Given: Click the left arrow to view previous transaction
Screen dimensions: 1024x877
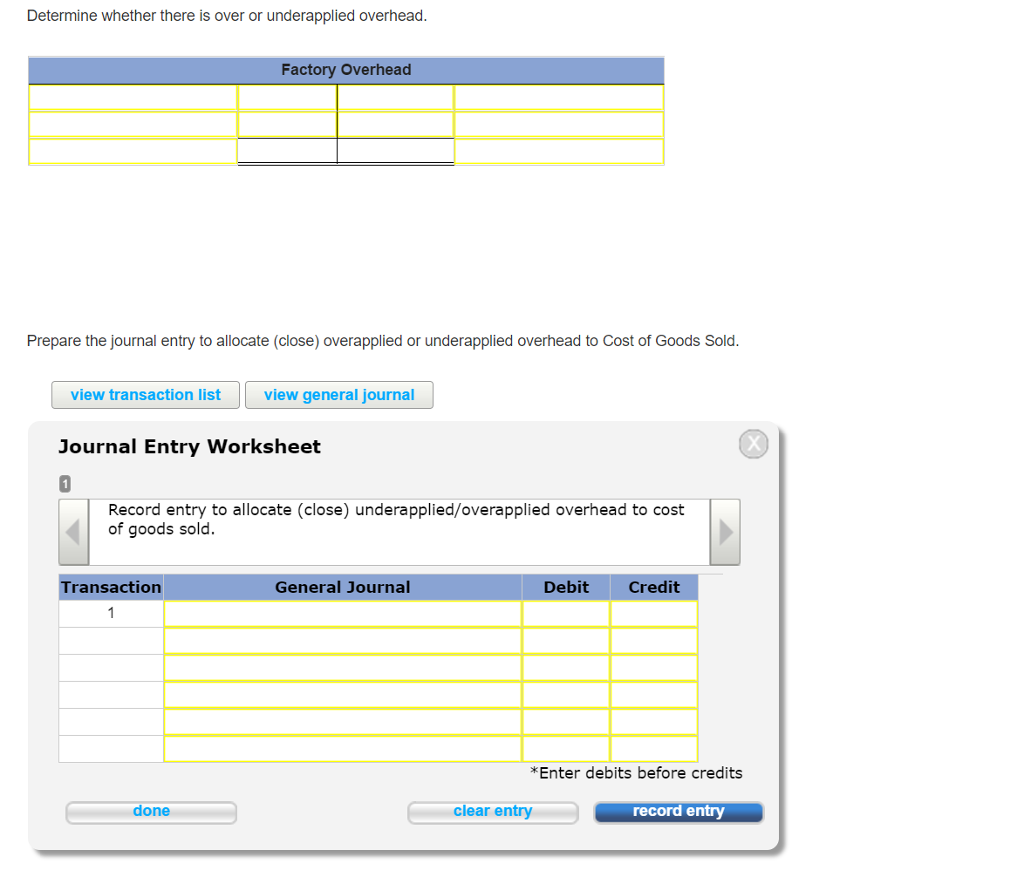Looking at the screenshot, I should 73,531.
